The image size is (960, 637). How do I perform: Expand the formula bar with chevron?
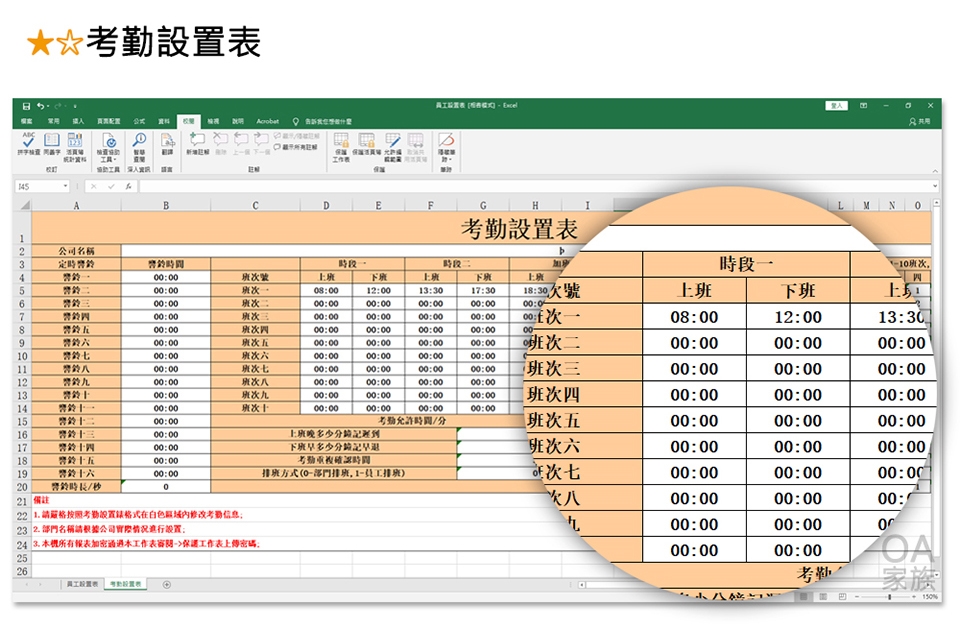click(x=935, y=186)
